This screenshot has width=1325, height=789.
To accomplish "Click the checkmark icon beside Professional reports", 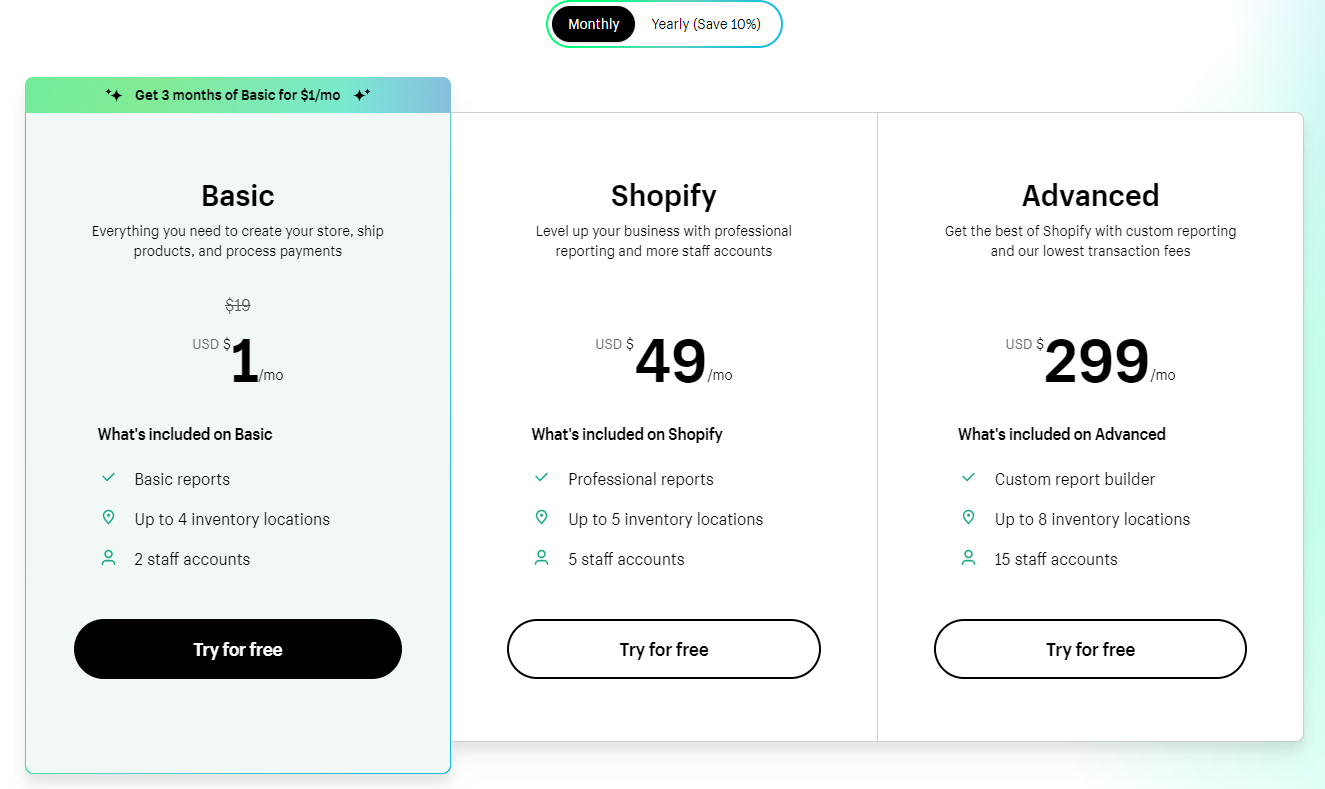I will [542, 478].
